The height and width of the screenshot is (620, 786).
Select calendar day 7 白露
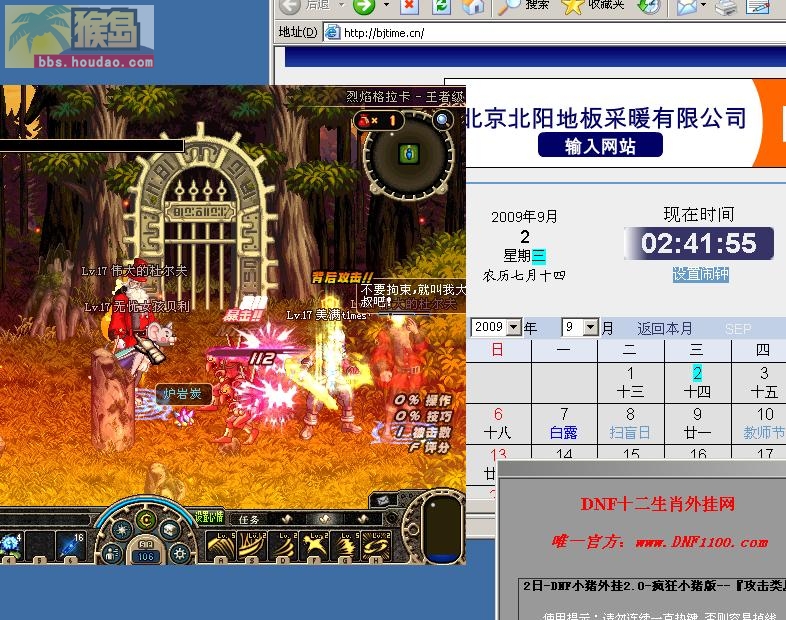(564, 424)
